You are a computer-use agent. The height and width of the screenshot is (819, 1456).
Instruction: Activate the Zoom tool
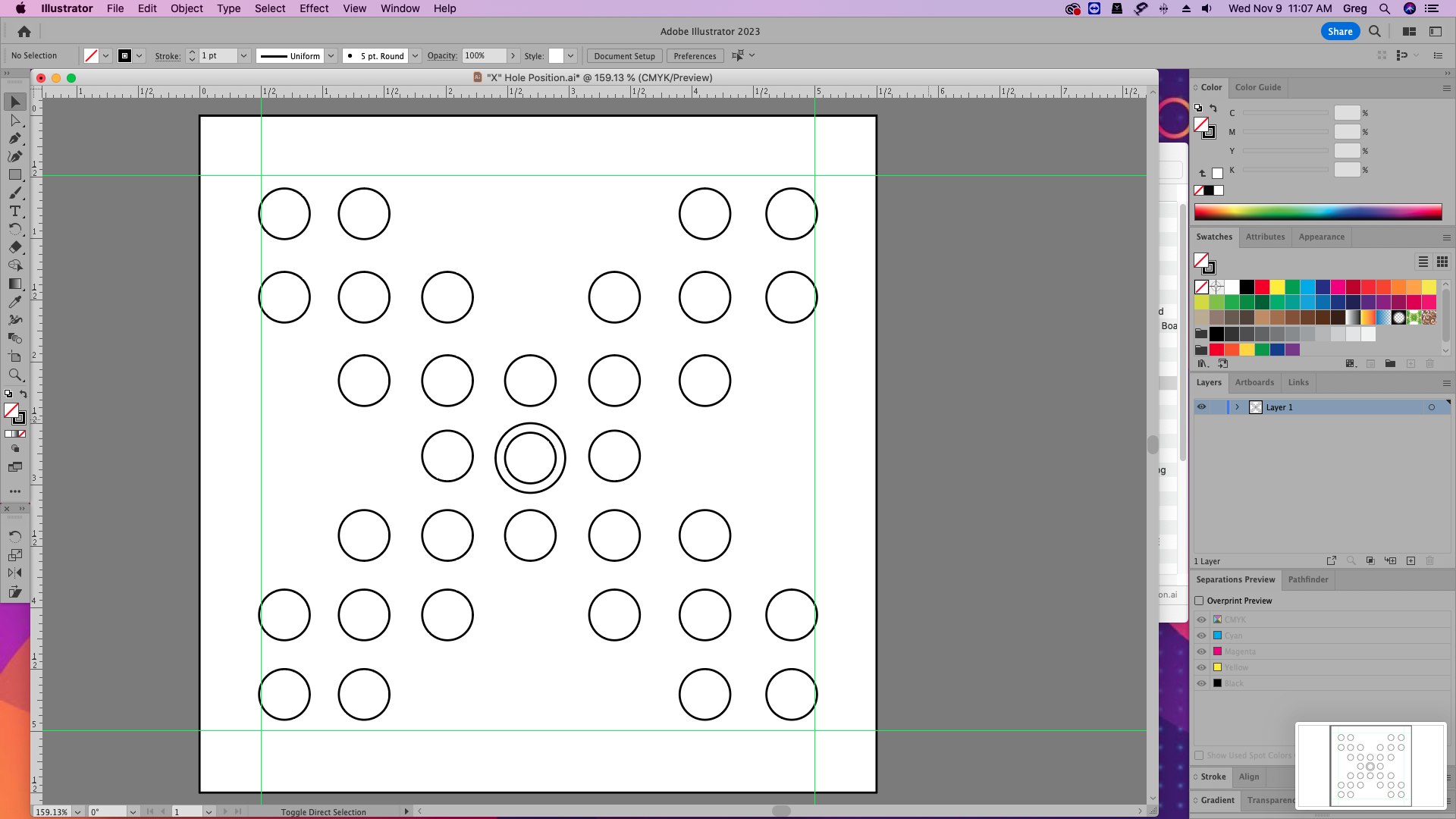pyautogui.click(x=15, y=375)
